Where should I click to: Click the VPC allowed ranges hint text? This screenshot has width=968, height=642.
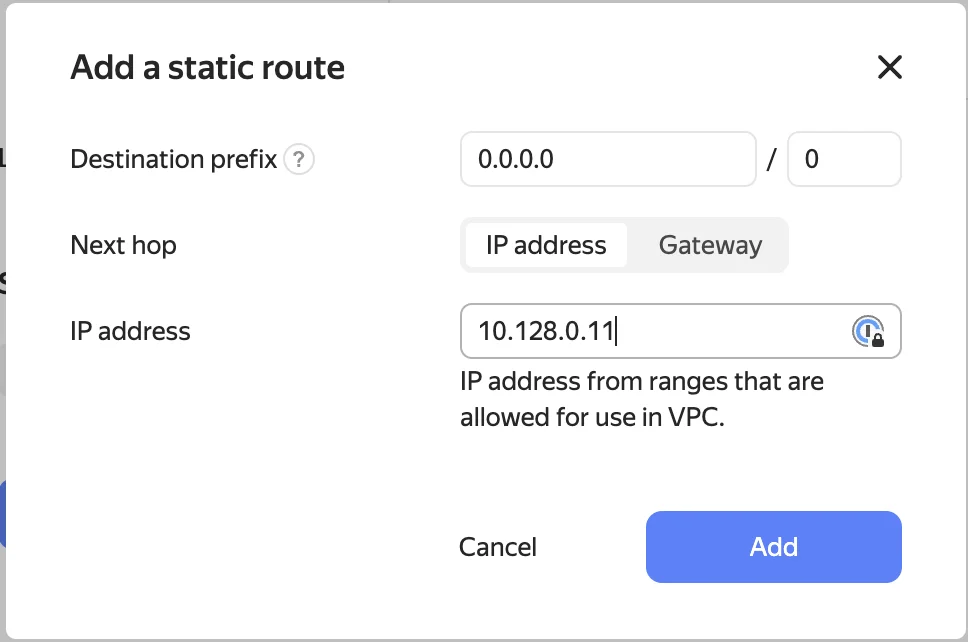coord(641,399)
